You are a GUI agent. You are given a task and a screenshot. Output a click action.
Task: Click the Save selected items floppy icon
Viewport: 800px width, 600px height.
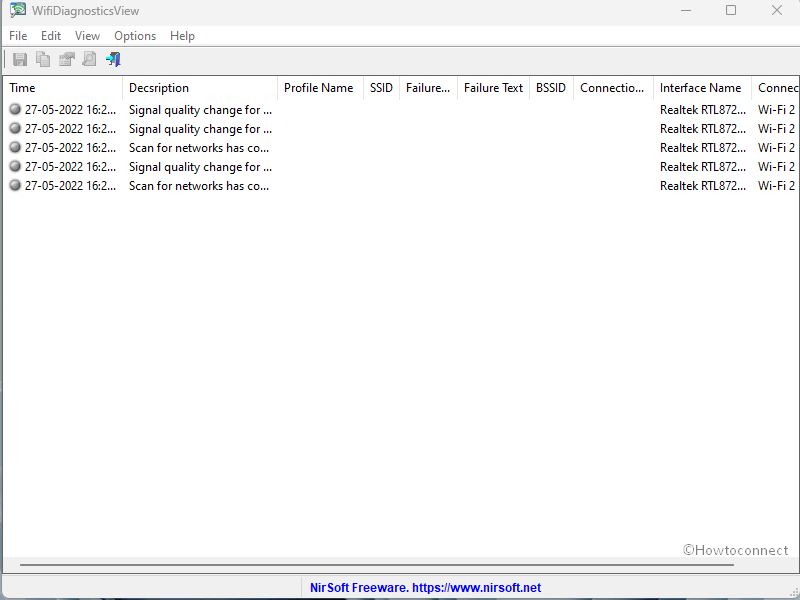(20, 59)
